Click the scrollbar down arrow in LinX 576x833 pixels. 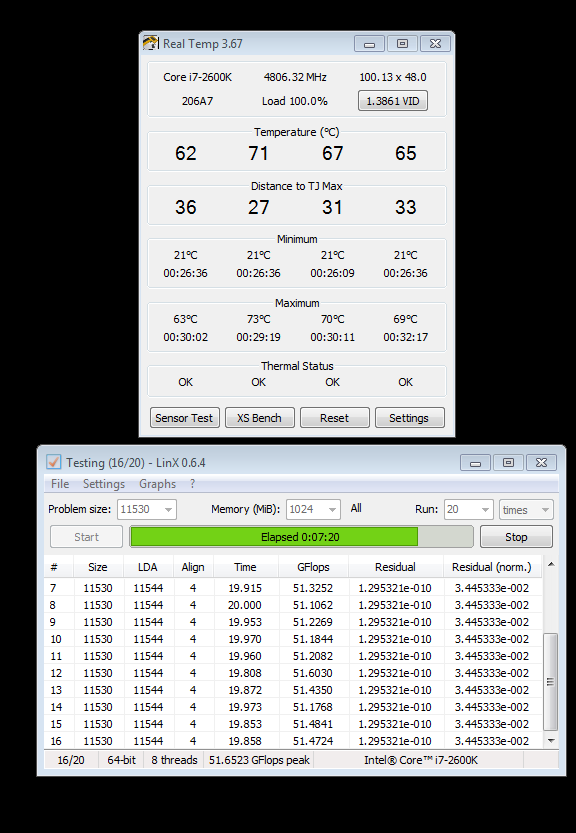(551, 740)
